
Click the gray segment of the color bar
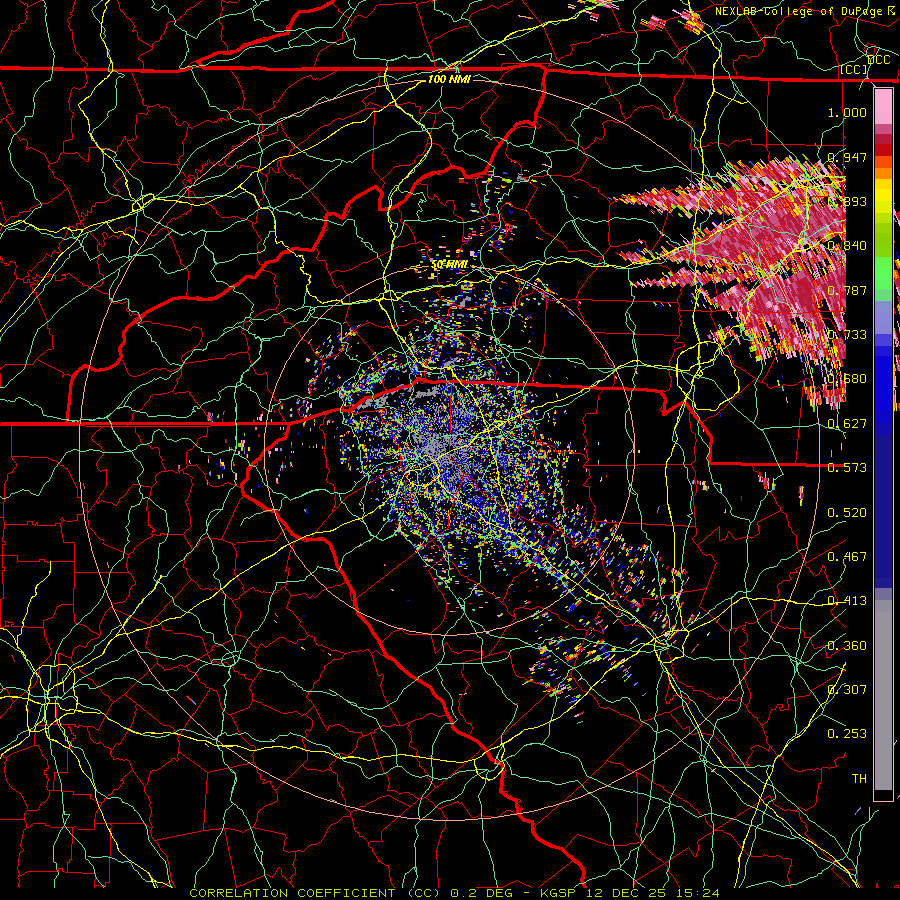883,695
